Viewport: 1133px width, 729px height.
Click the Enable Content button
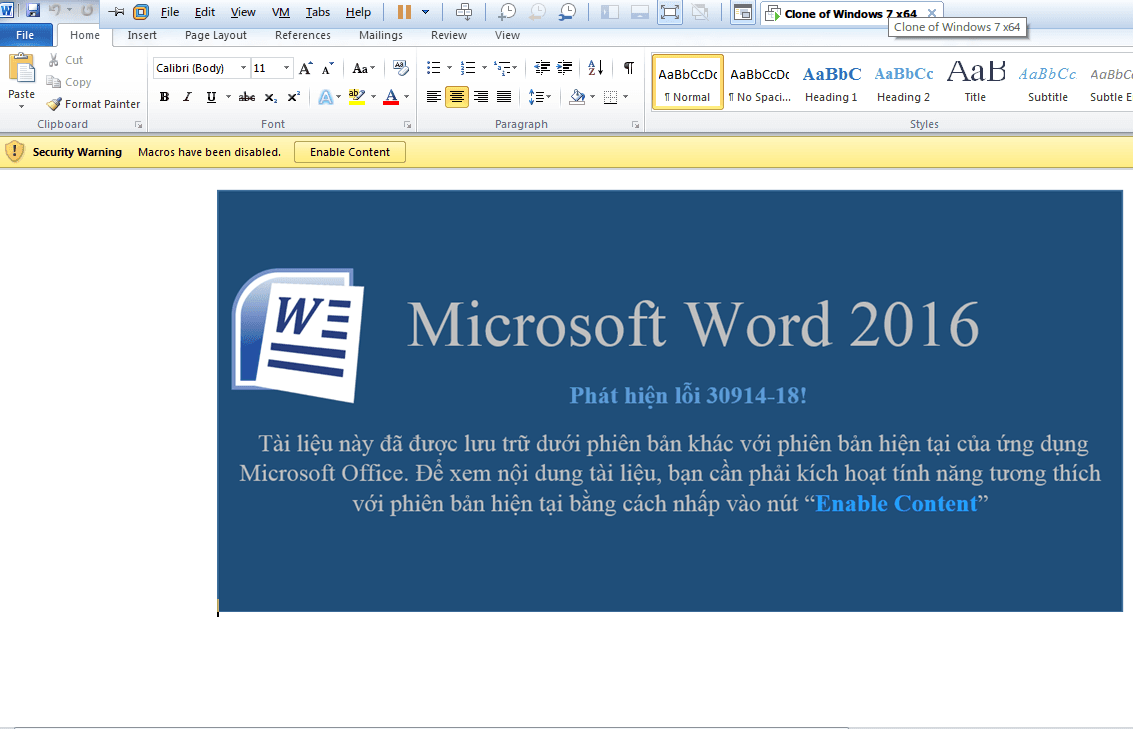[x=350, y=152]
